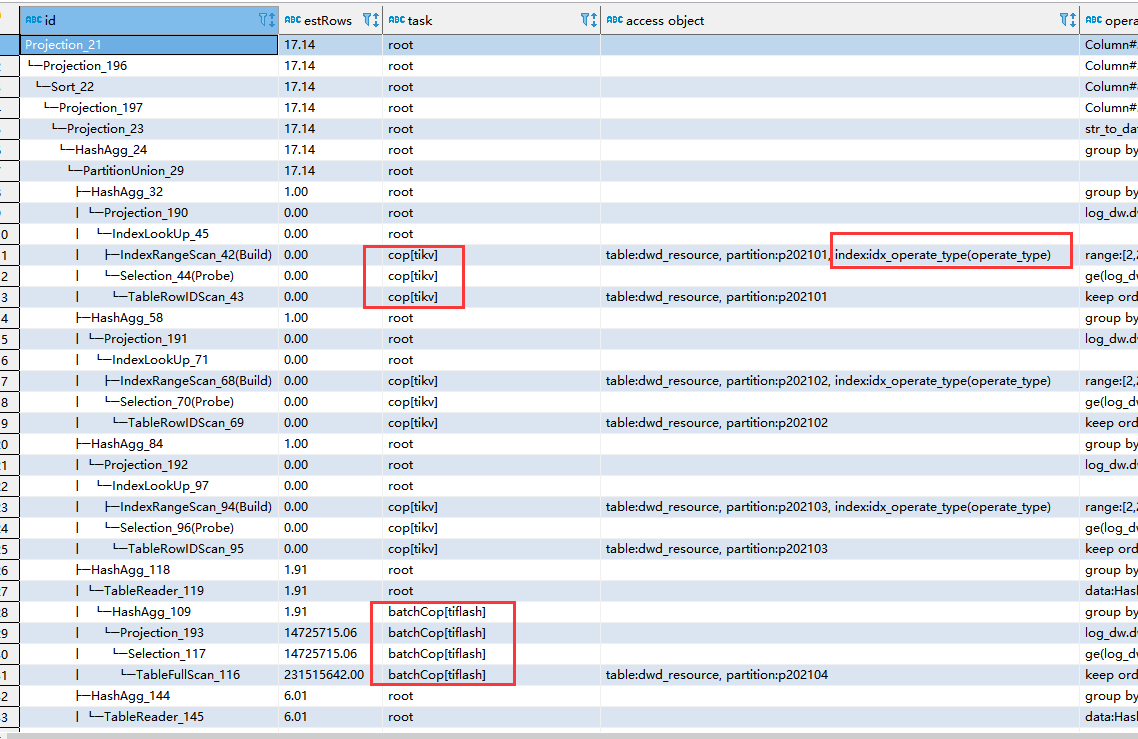Click the TableFullScan_116 id cell
This screenshot has width=1138, height=739.
click(188, 675)
